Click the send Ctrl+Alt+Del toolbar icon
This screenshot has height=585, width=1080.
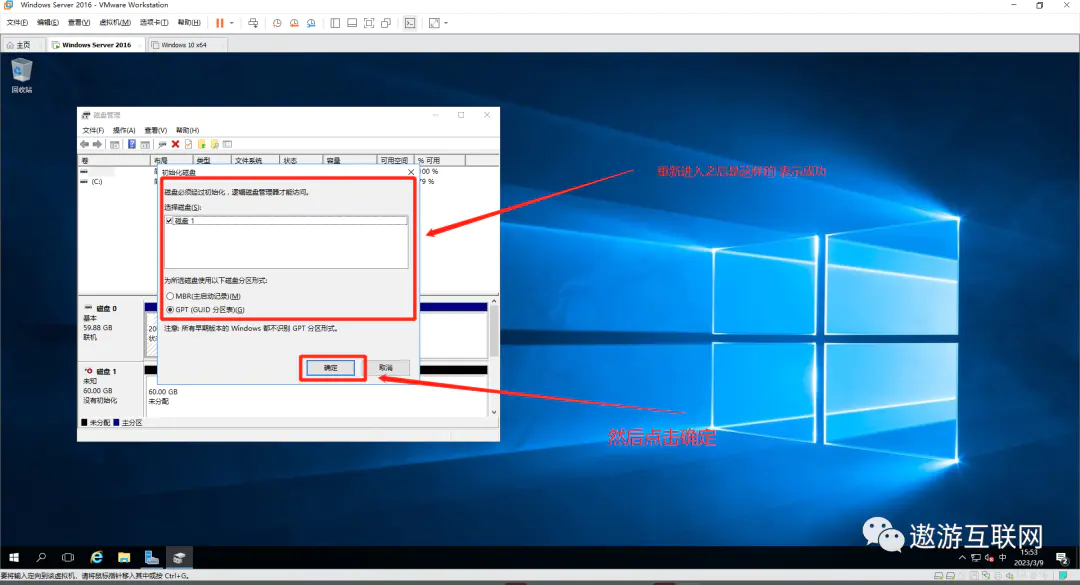(253, 23)
